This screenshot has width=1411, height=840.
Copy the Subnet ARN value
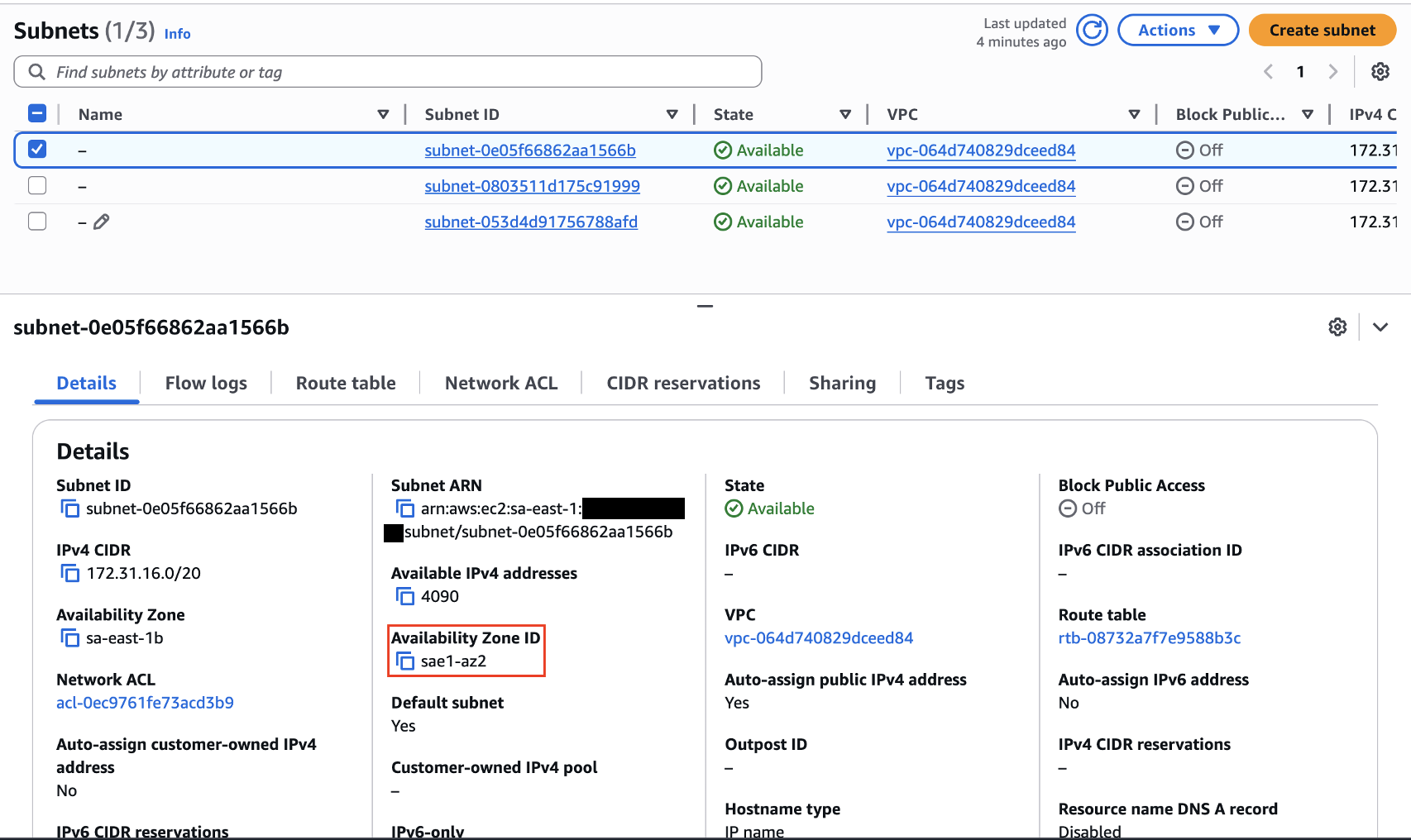click(405, 508)
